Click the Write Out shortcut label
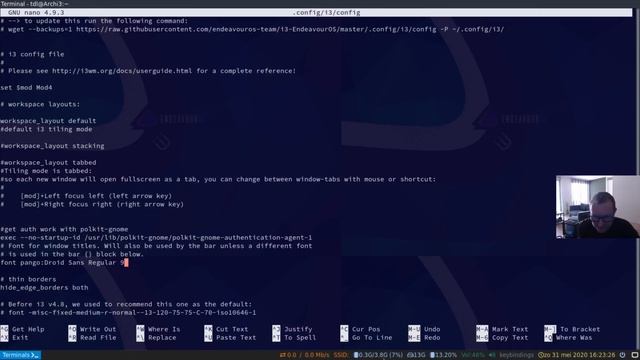The height and width of the screenshot is (360, 640). [x=98, y=329]
